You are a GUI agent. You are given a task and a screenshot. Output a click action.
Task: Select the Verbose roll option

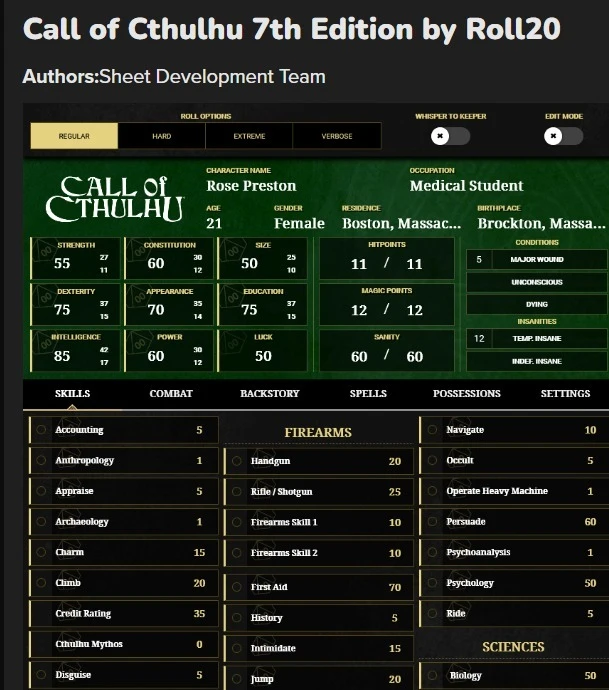[337, 136]
